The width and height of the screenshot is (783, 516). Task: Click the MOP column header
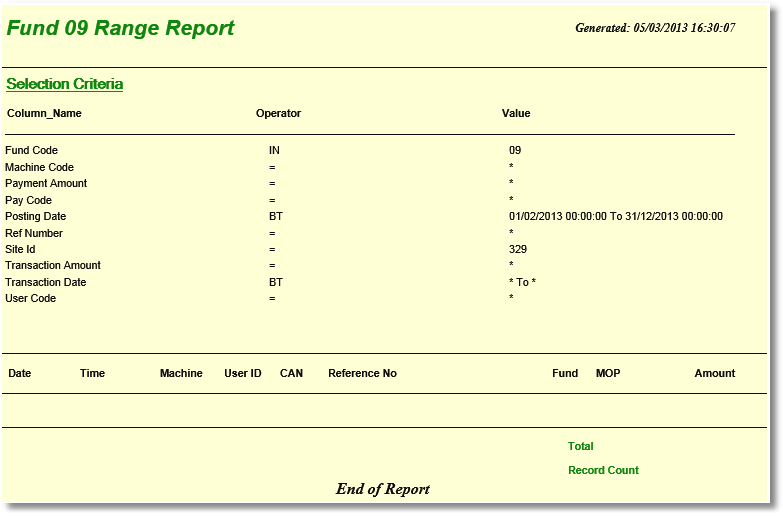608,373
